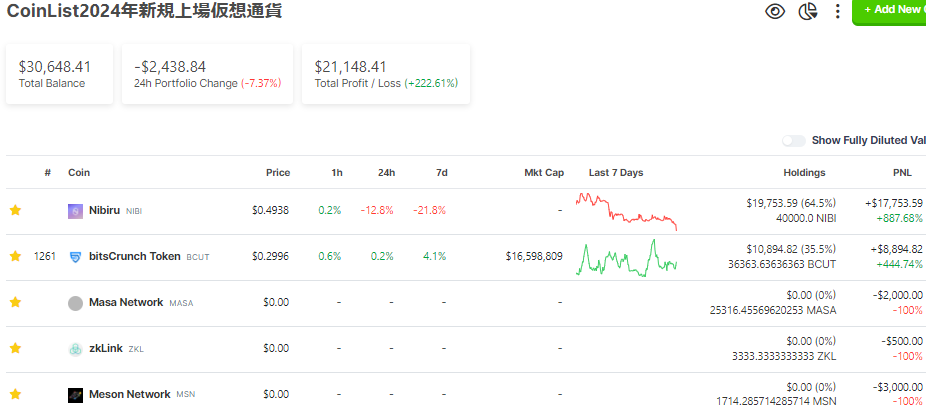Viewport: 926px width, 417px height.
Task: Click the Meson Network logo
Action: tap(76, 395)
